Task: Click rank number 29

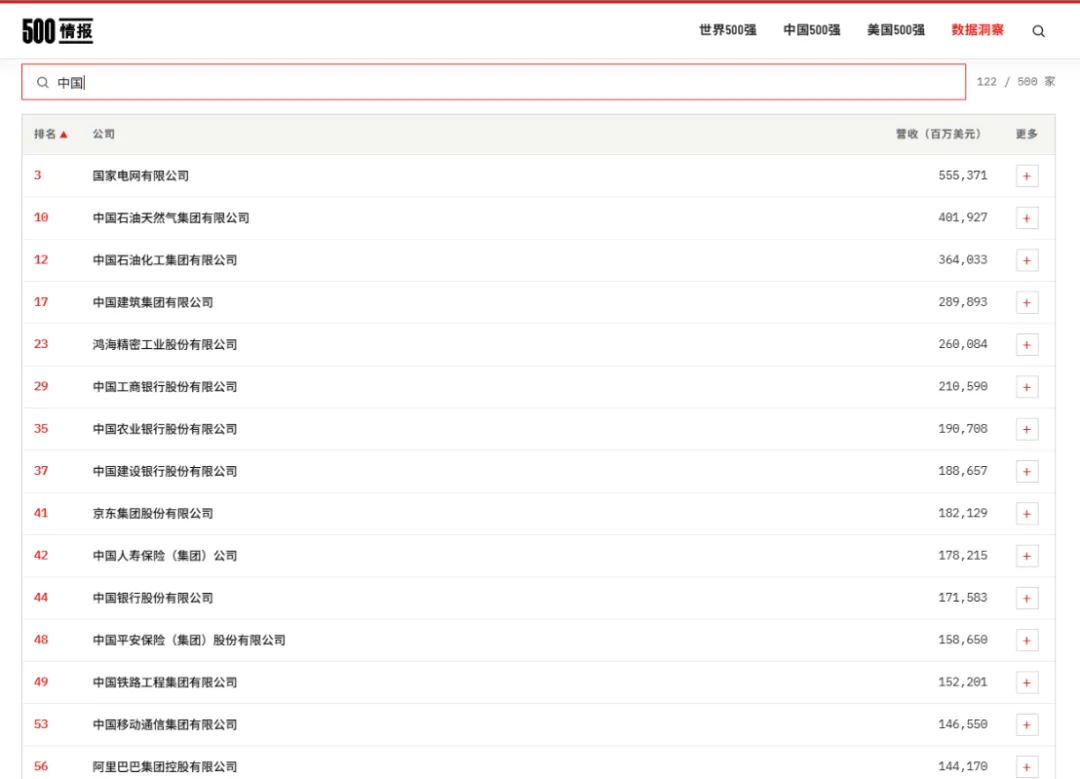Action: click(41, 386)
